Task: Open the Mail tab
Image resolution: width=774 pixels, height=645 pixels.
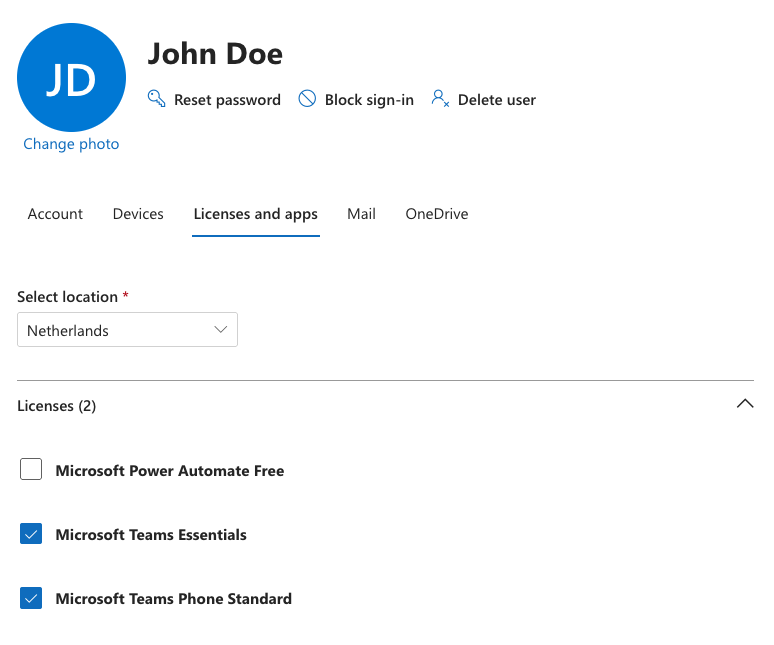Action: pyautogui.click(x=361, y=214)
